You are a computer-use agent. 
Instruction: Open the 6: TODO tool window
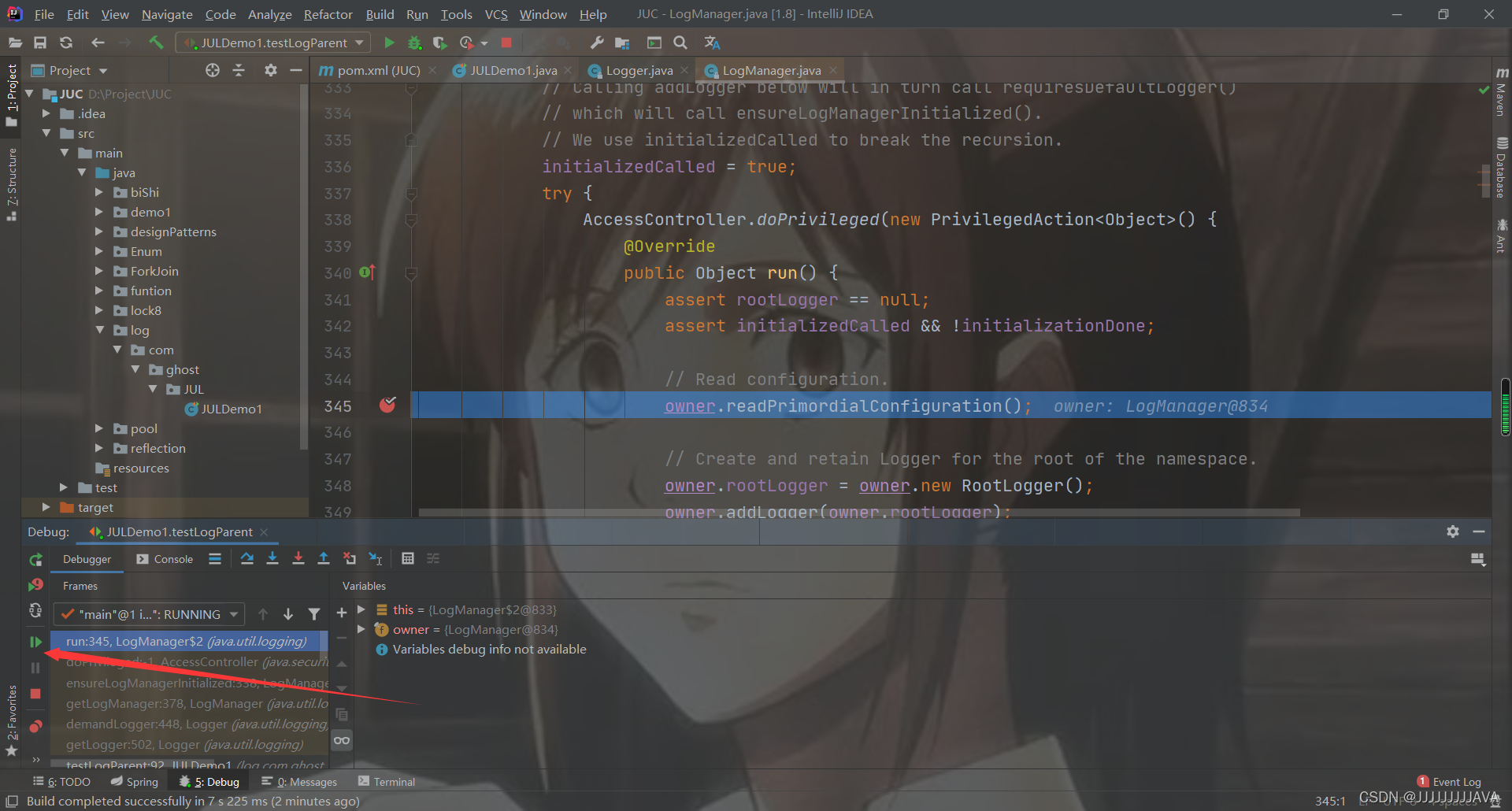(x=62, y=782)
